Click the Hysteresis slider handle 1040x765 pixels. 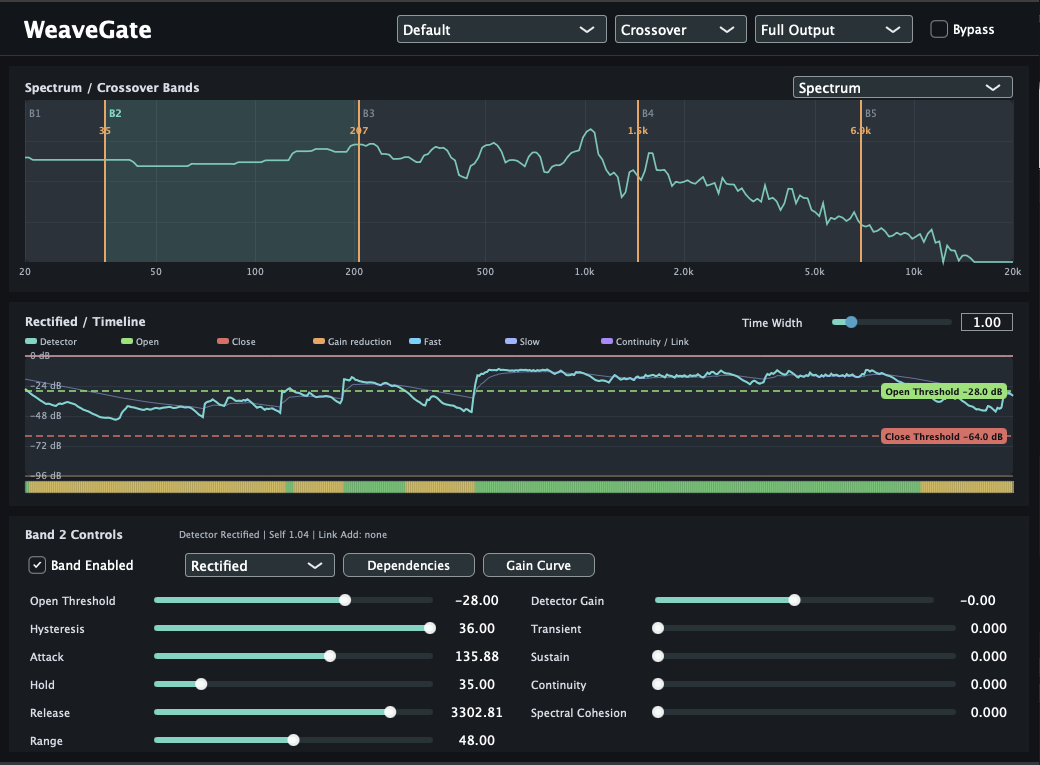430,628
